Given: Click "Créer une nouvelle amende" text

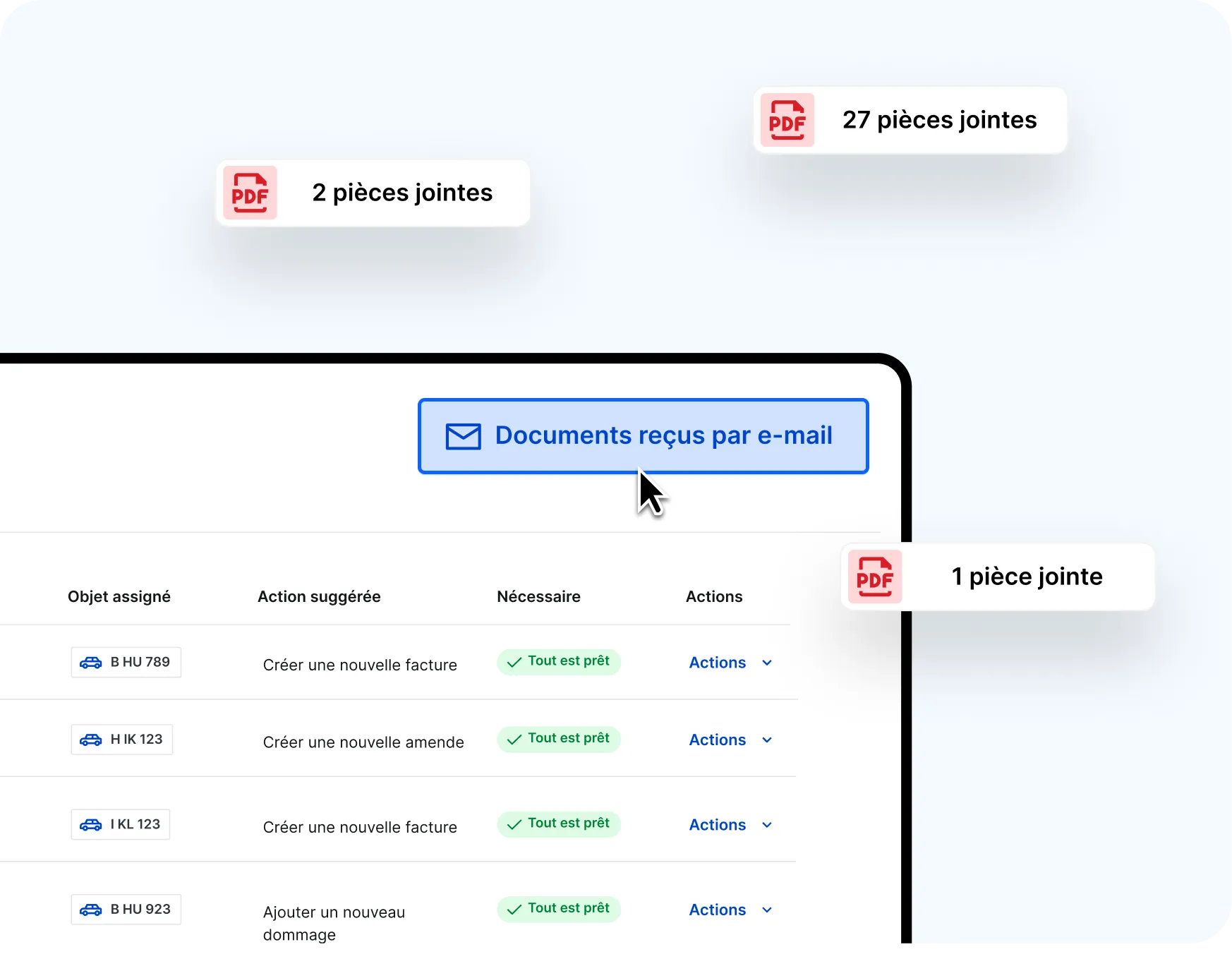Looking at the screenshot, I should point(363,742).
